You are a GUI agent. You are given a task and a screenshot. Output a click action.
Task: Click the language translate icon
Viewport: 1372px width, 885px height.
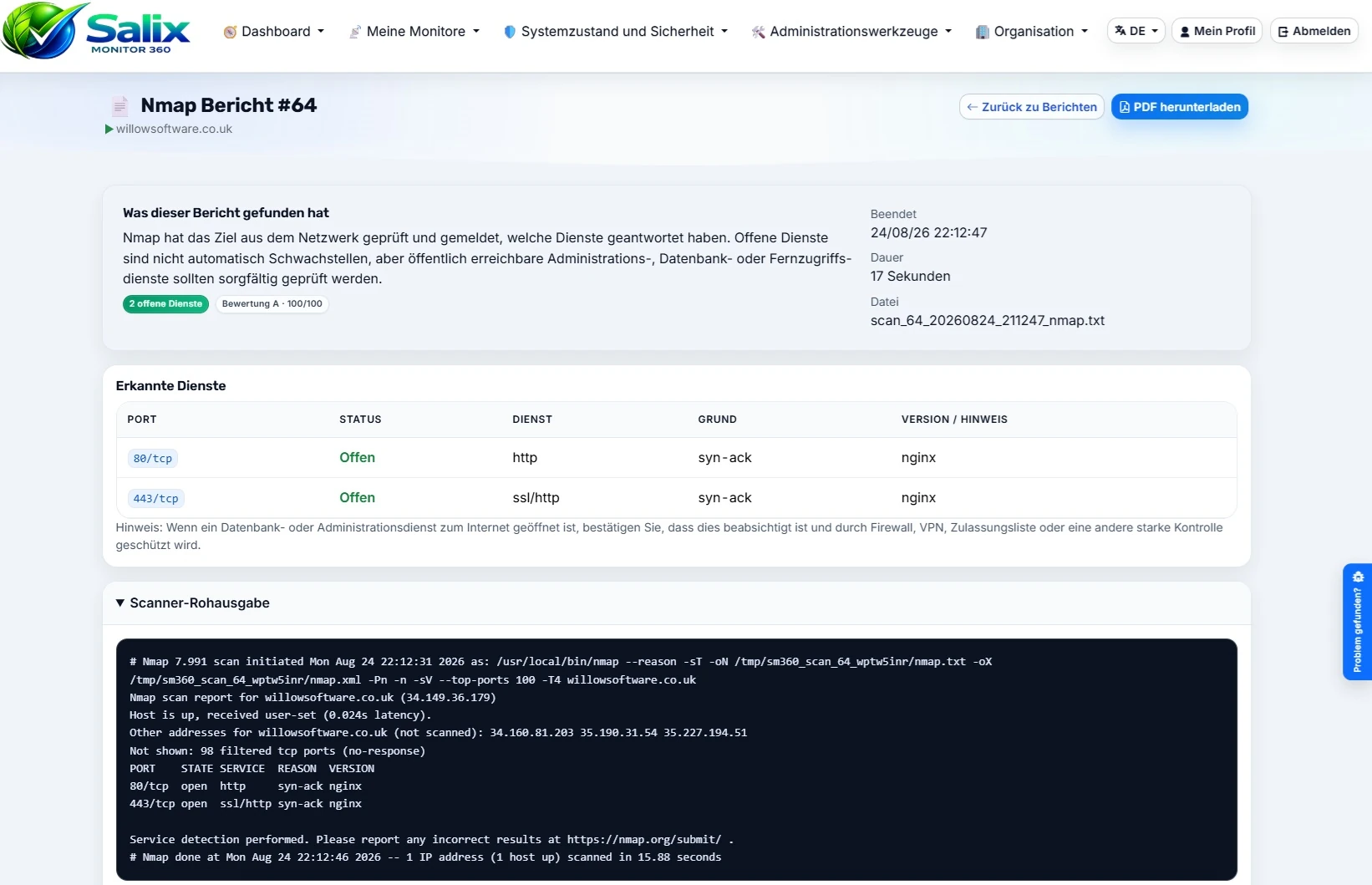1120,31
